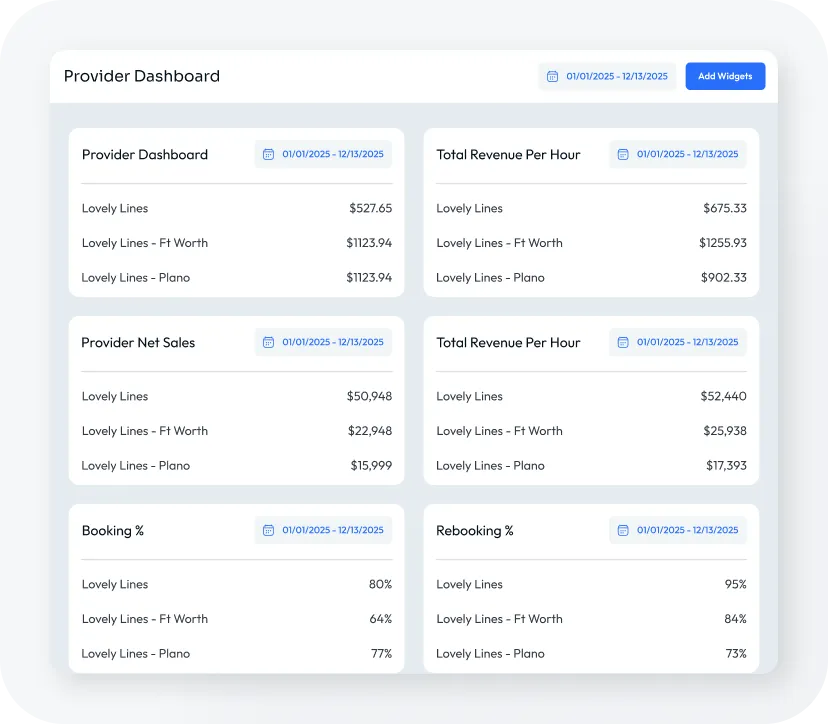Viewport: 828px width, 724px height.
Task: Click calendar icon in header date range
Action: coord(553,76)
